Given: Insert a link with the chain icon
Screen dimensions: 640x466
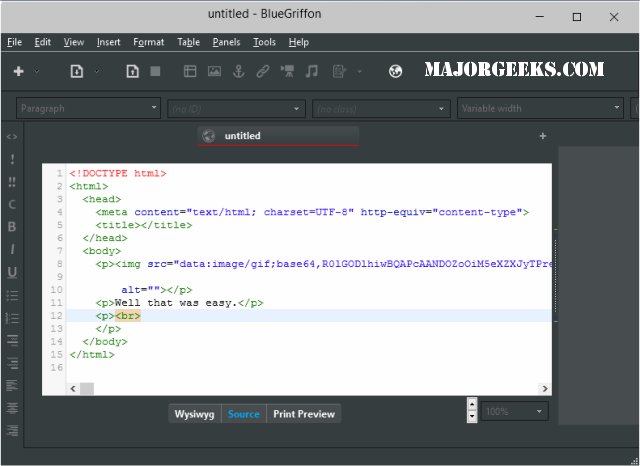Looking at the screenshot, I should point(263,71).
